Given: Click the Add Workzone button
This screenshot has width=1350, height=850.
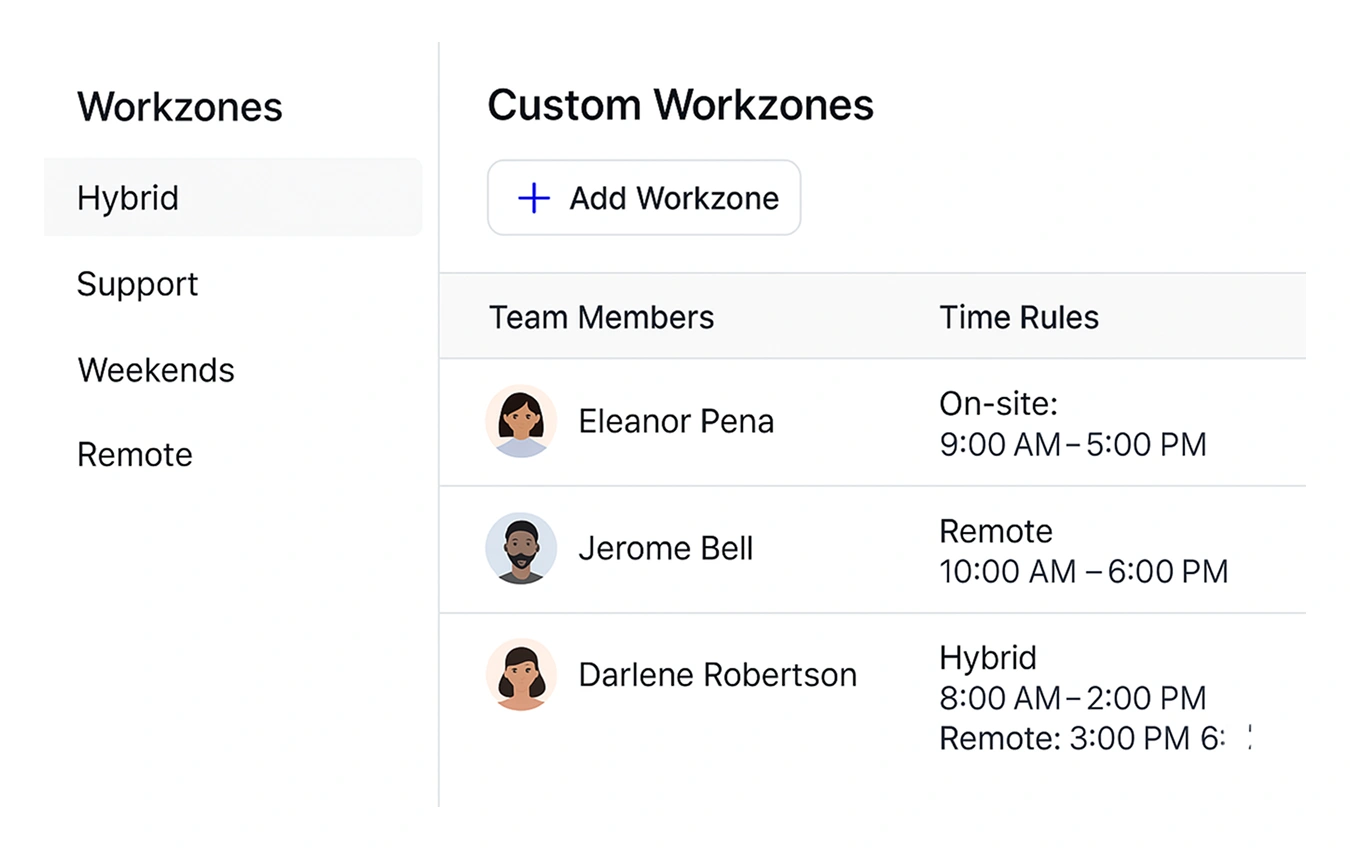Looking at the screenshot, I should pos(644,198).
